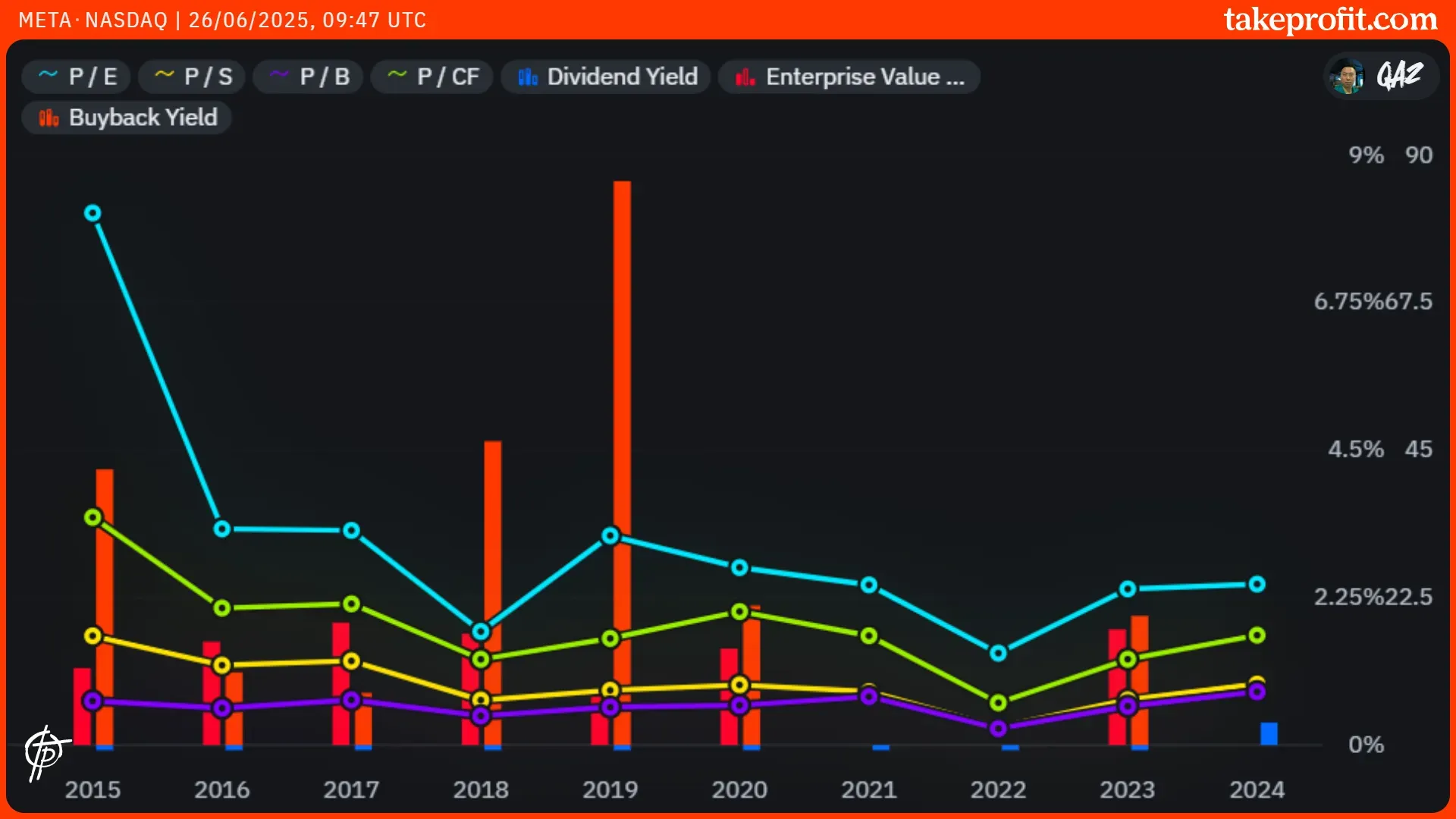
Task: Open the QAZ user avatar
Action: click(x=1348, y=76)
